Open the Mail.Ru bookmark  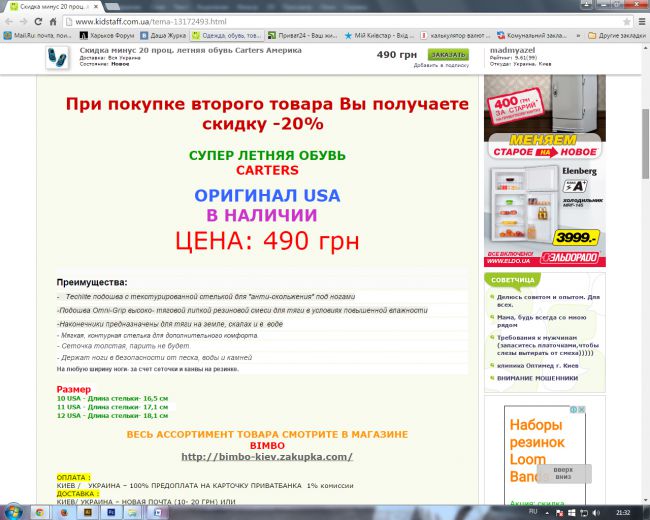click(x=35, y=35)
